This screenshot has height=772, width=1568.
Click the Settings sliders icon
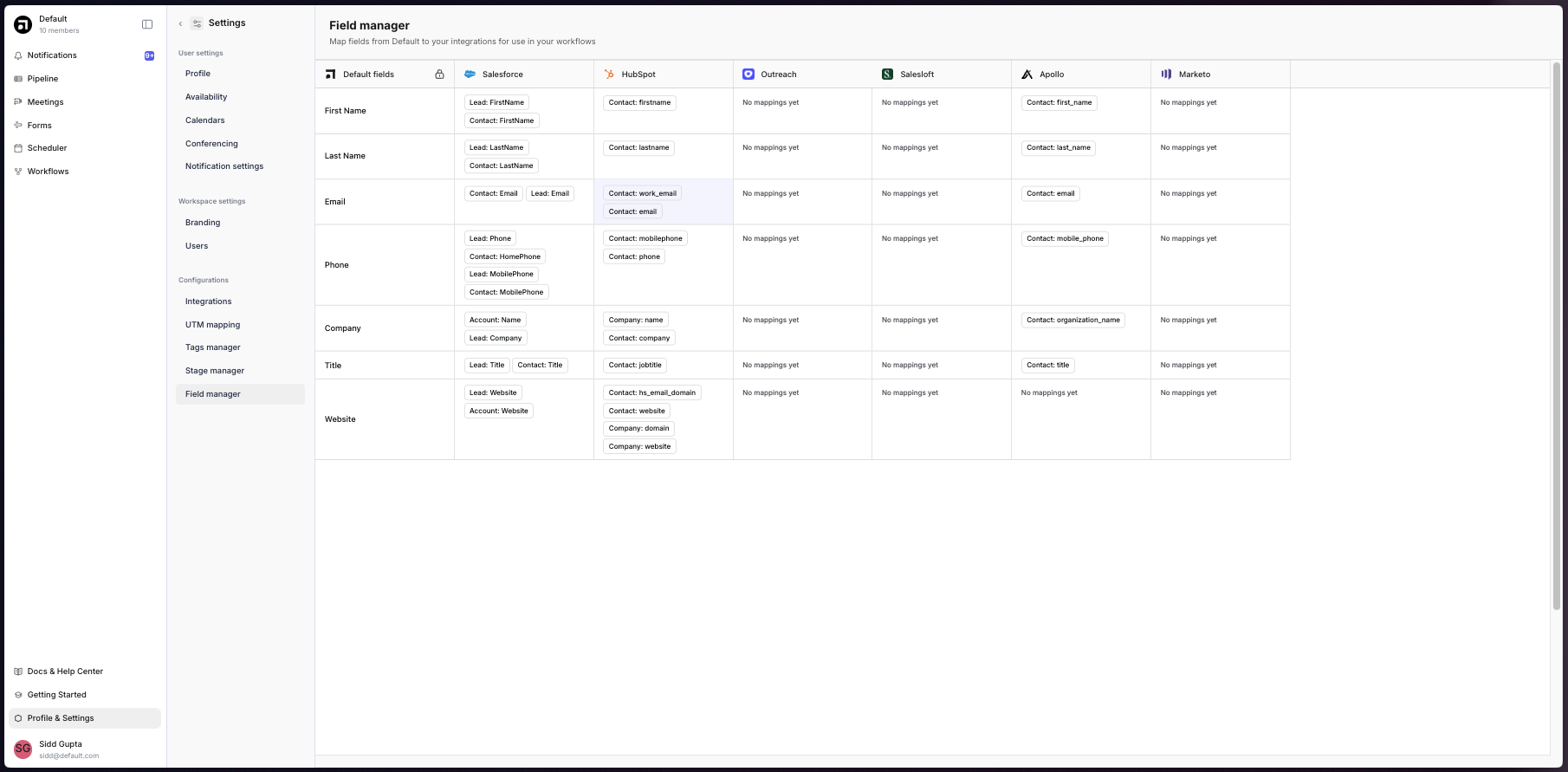(197, 23)
